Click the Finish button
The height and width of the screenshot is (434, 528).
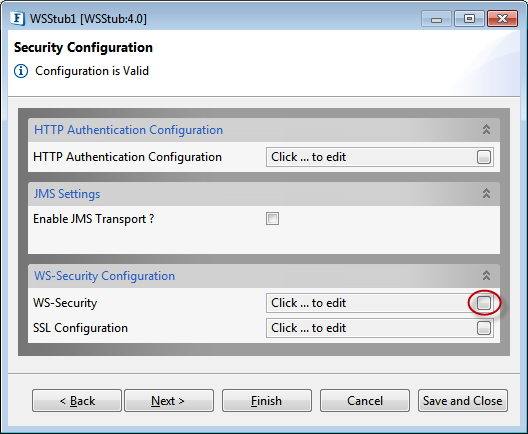[267, 401]
